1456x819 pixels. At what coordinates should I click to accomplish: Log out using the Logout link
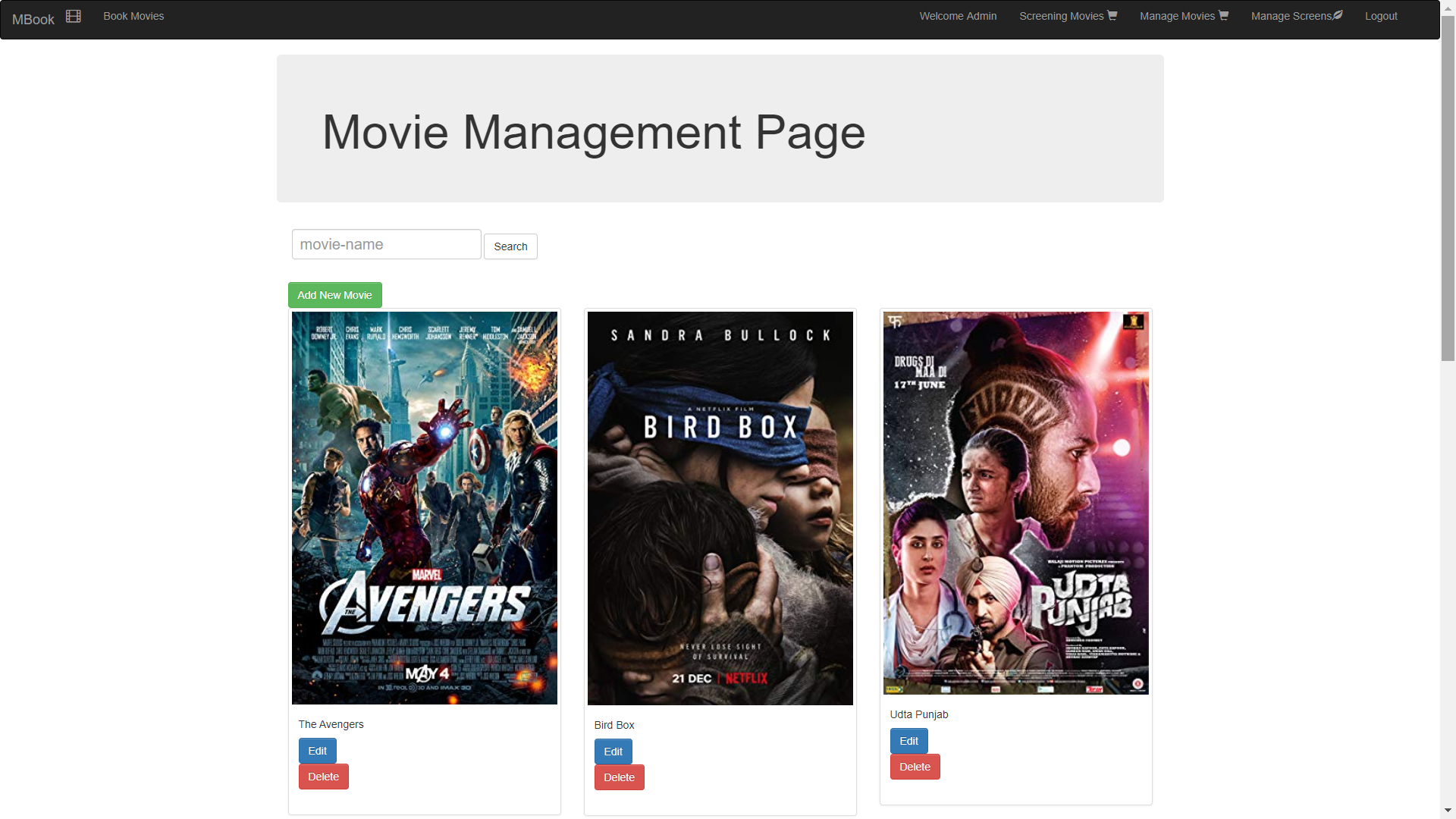[x=1381, y=16]
